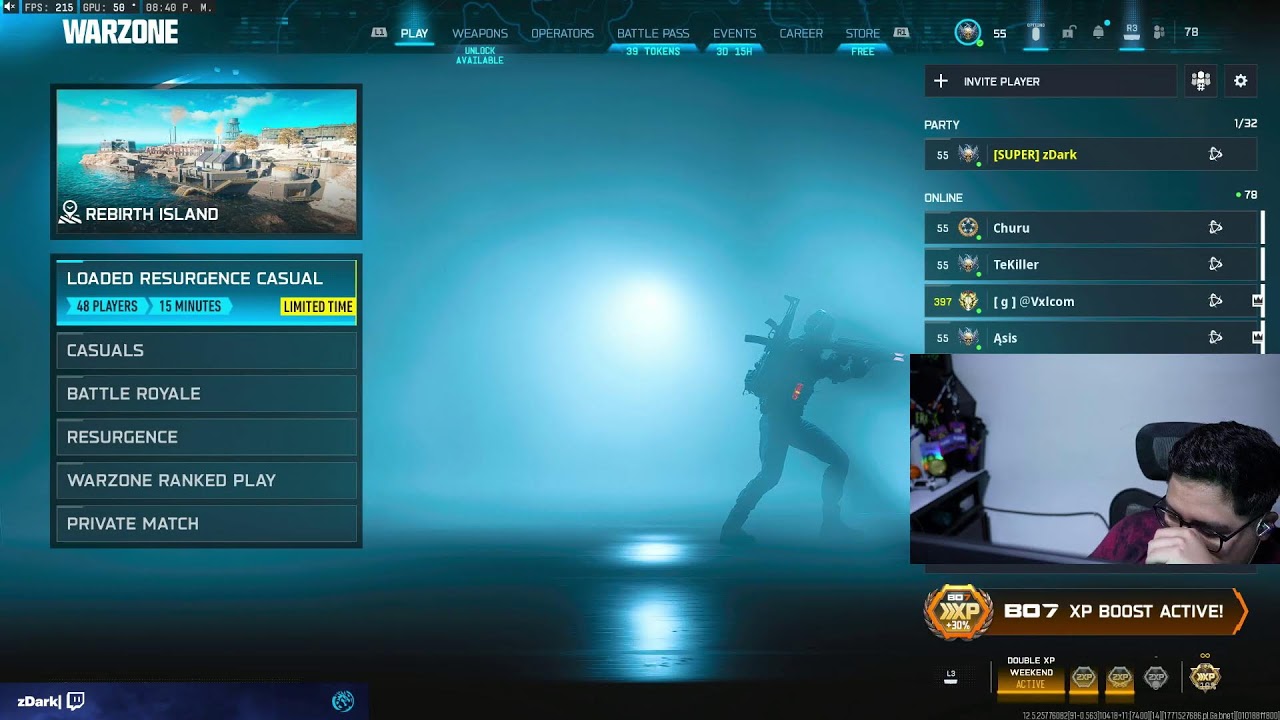This screenshot has height=720, width=1280.
Task: Click the L1 bumper icon before Play
Action: 379,33
